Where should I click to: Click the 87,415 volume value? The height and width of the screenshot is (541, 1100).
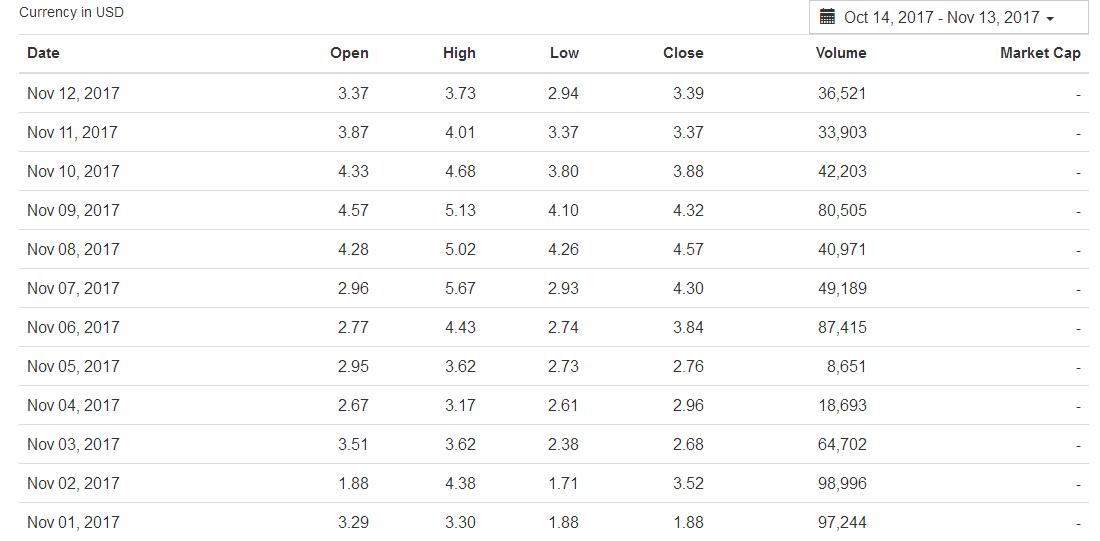(x=842, y=327)
